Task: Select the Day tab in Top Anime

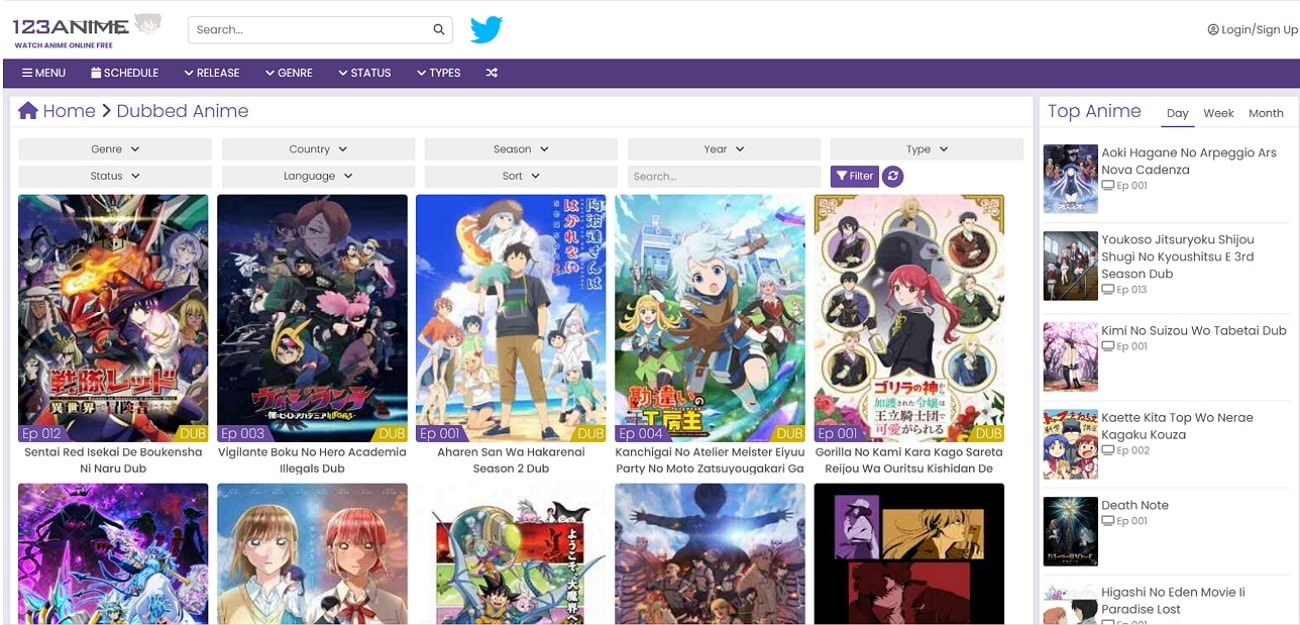Action: [x=1177, y=113]
